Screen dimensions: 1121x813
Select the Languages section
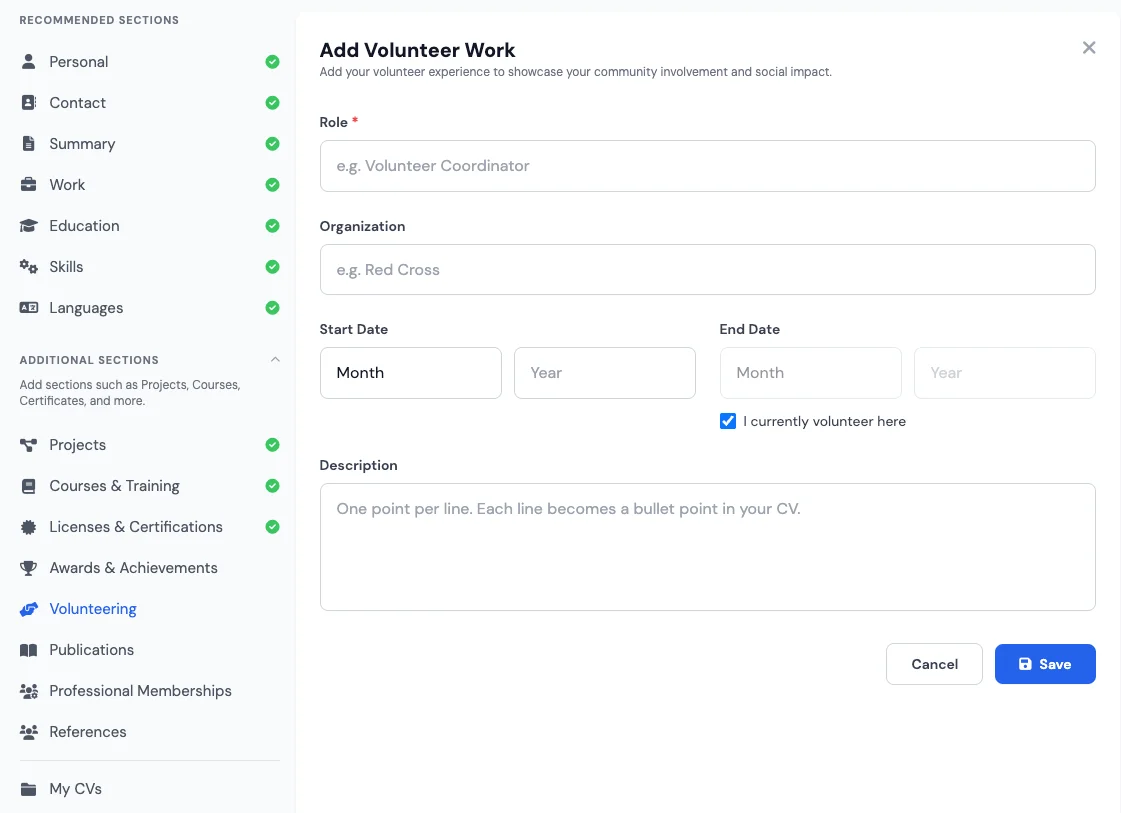point(149,307)
